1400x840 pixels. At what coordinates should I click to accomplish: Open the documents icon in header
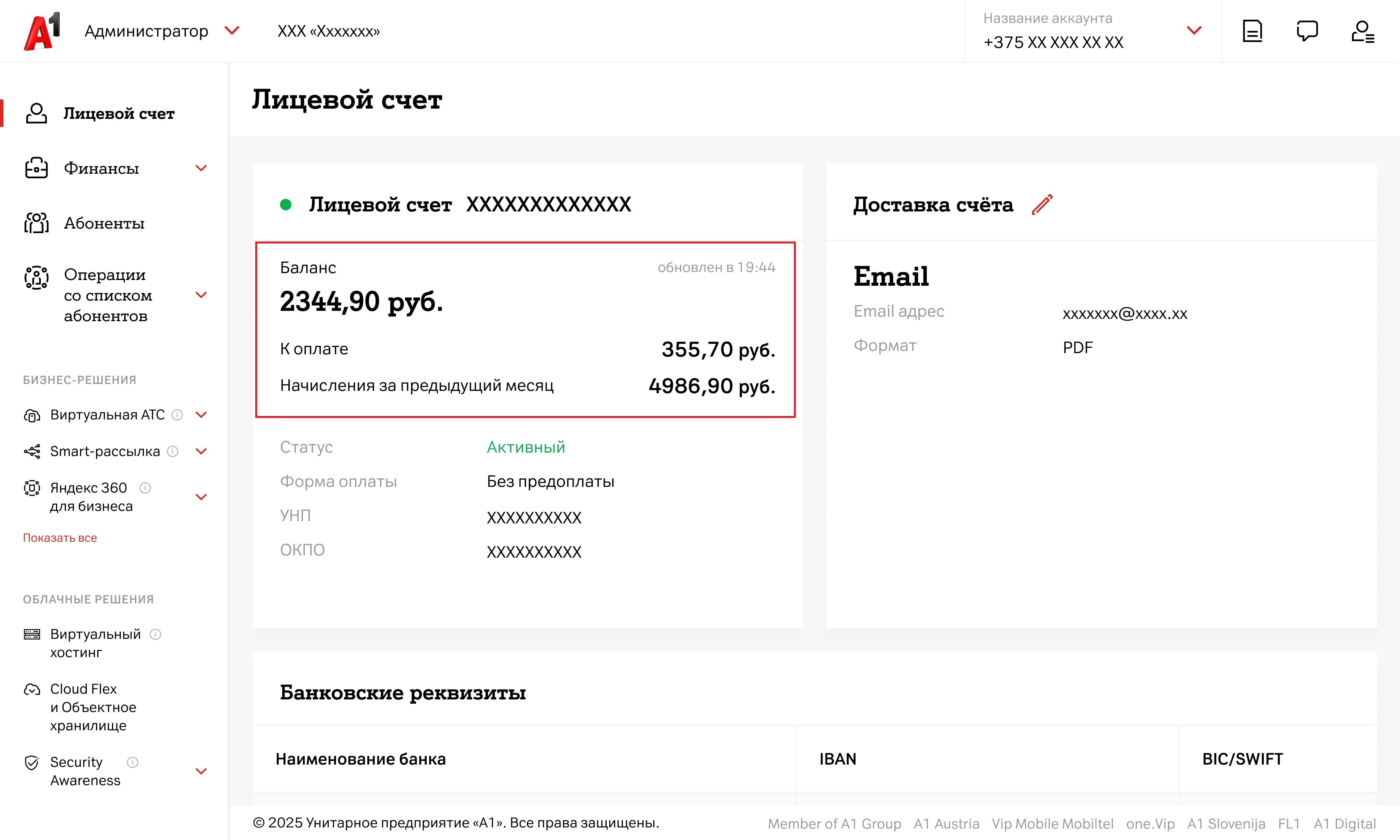coord(1252,31)
